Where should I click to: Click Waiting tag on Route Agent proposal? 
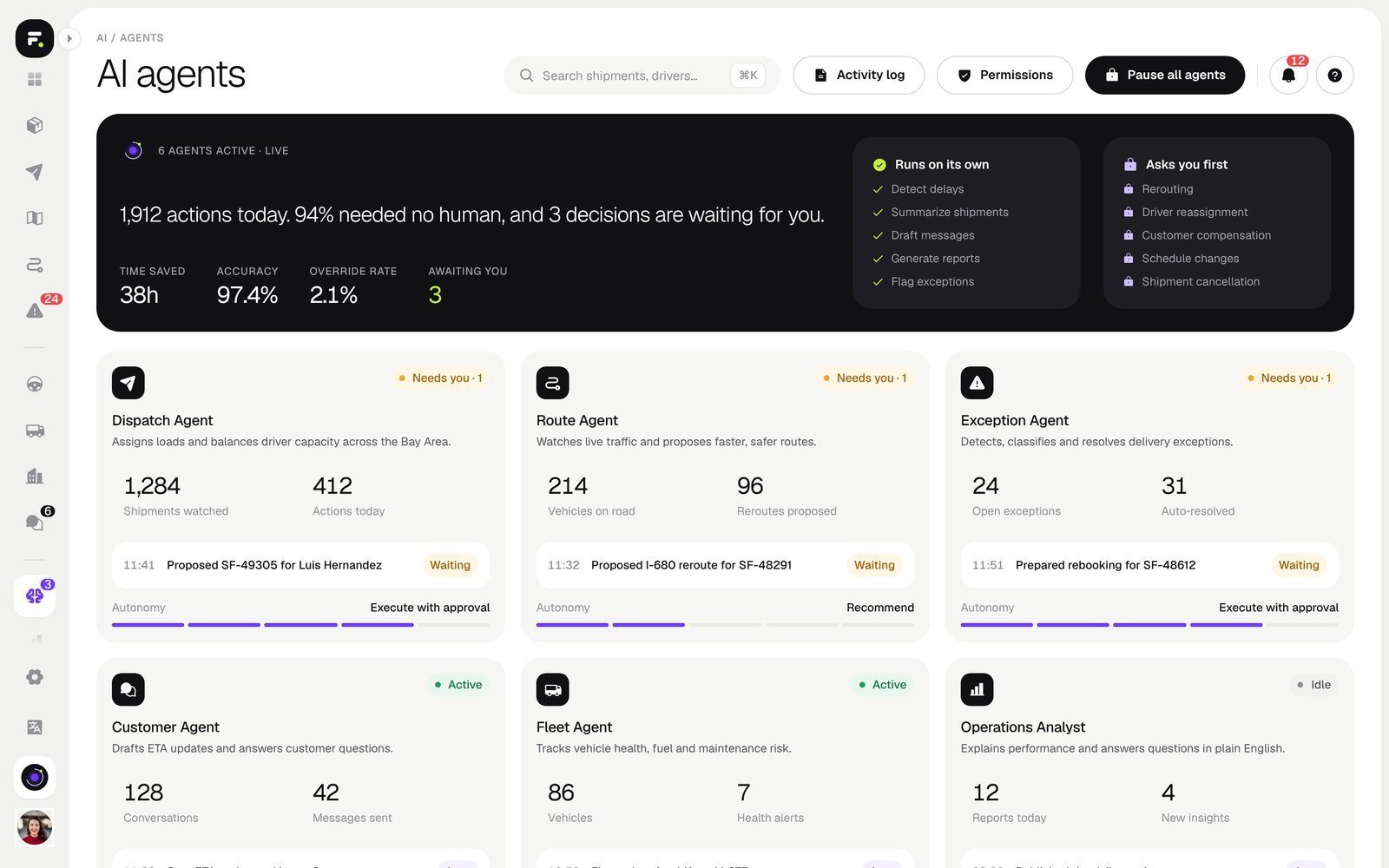coord(874,565)
